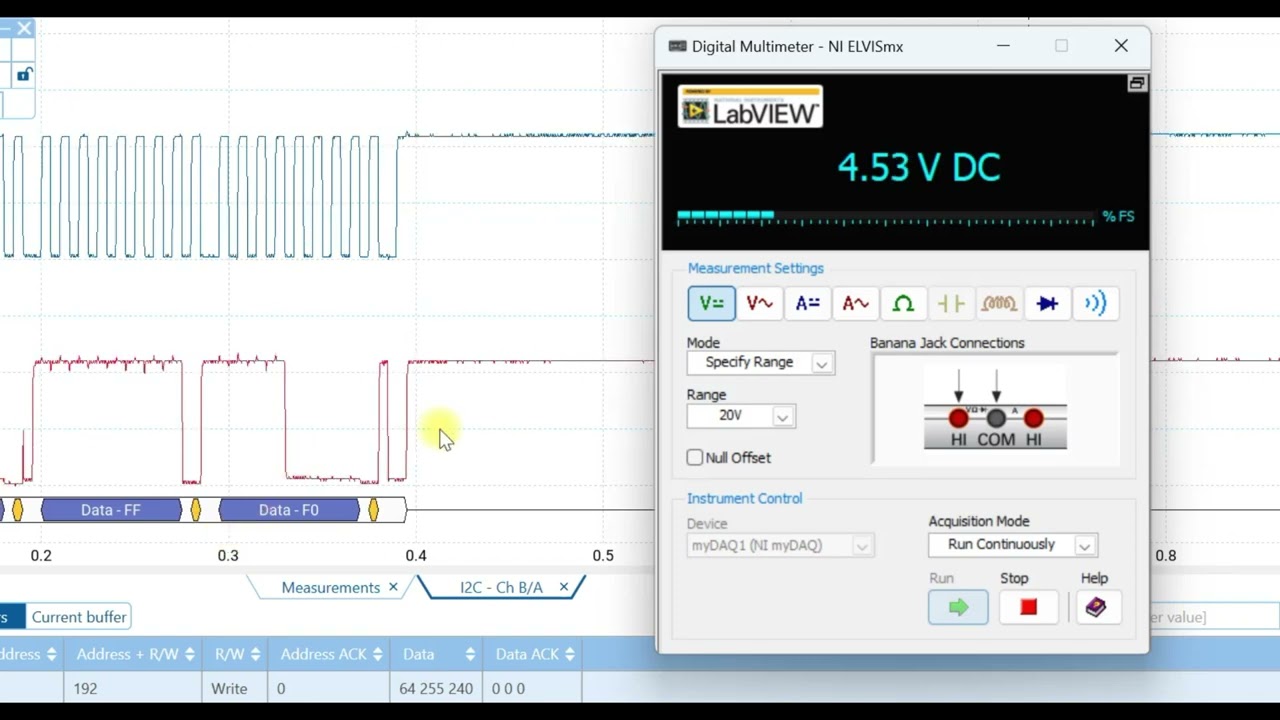Select DC current measurement mode
Screen dimensions: 1280x720
pos(807,303)
